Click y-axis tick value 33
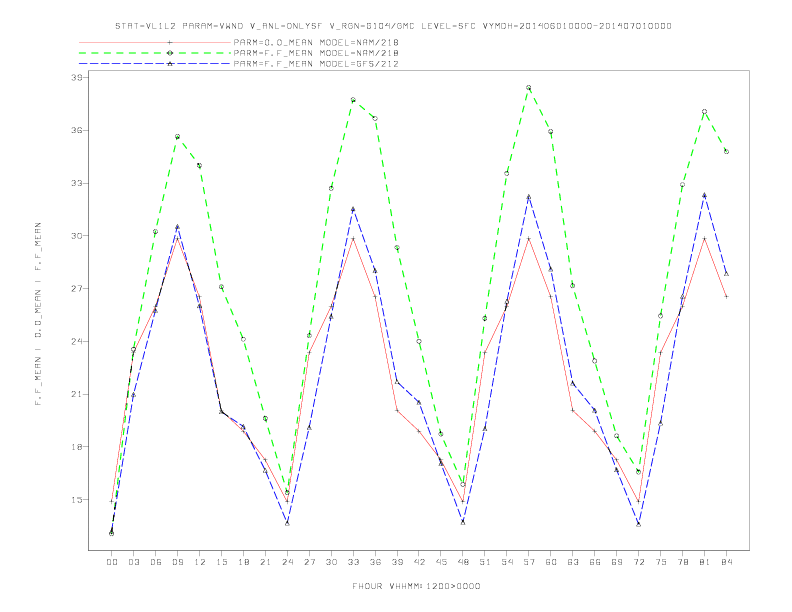792x612 pixels. pyautogui.click(x=77, y=183)
